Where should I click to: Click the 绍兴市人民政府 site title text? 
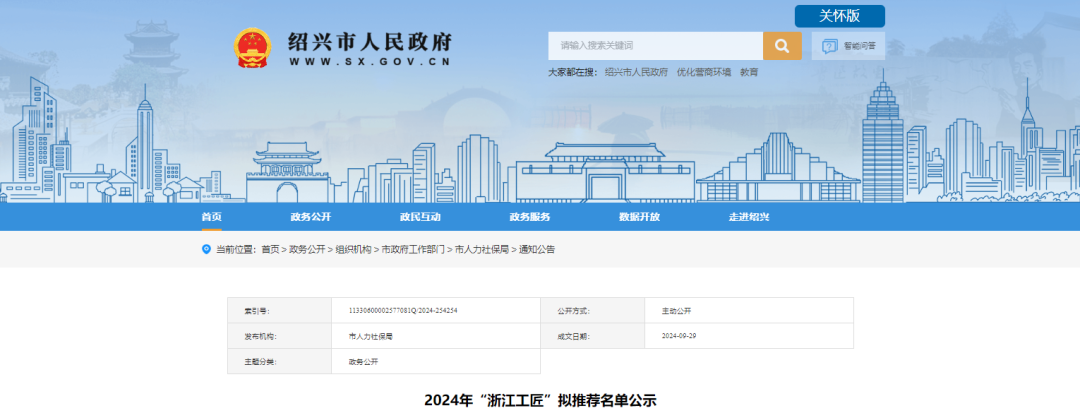[x=369, y=42]
